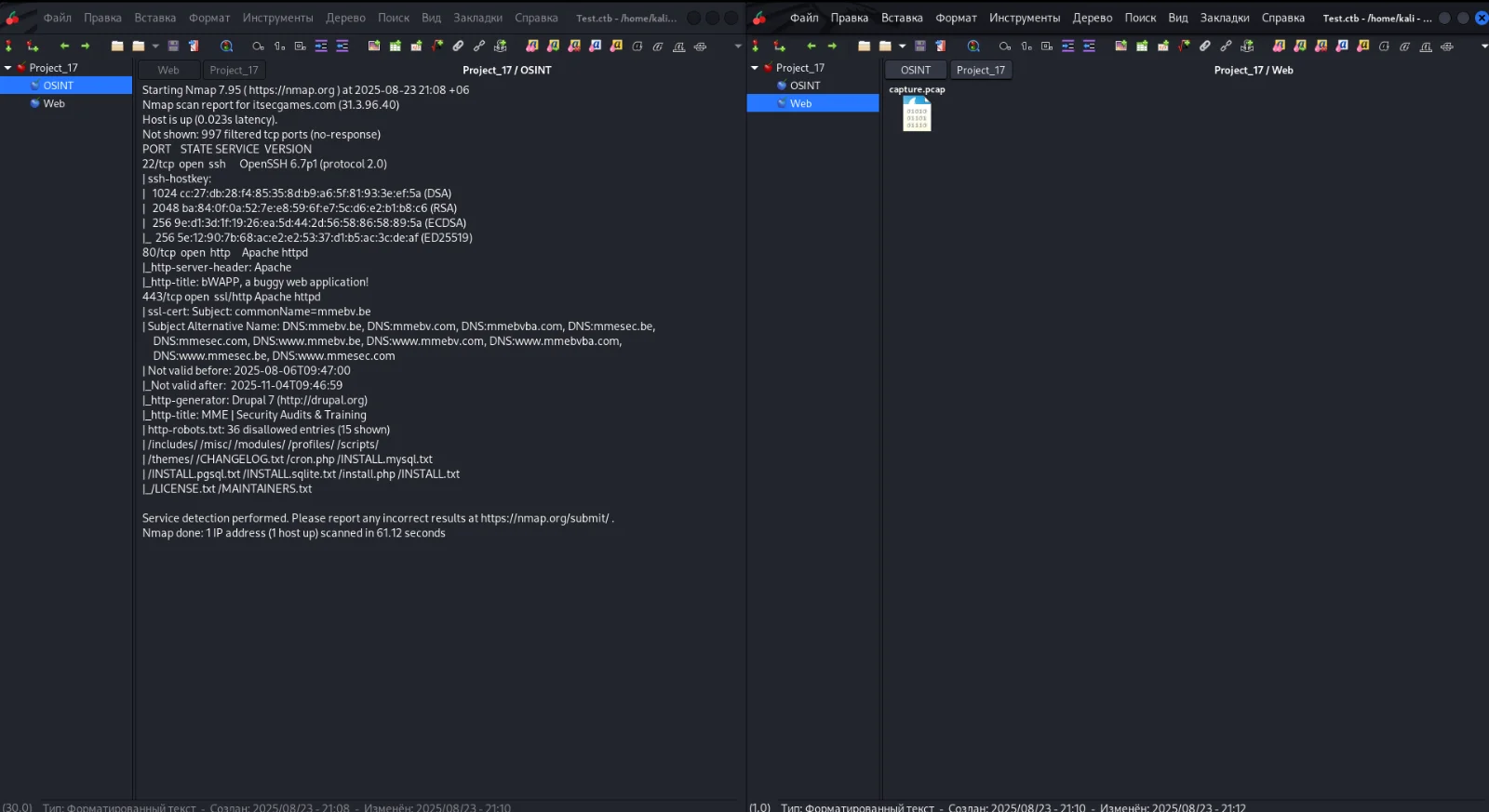Expand toolbar overflow arrow in left window

[x=738, y=46]
